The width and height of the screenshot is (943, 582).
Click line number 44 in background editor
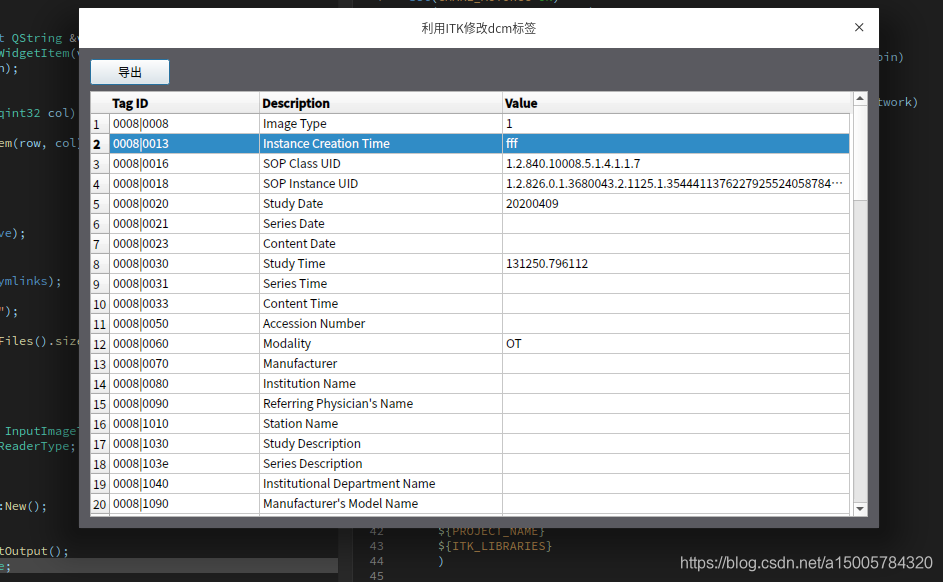point(376,561)
